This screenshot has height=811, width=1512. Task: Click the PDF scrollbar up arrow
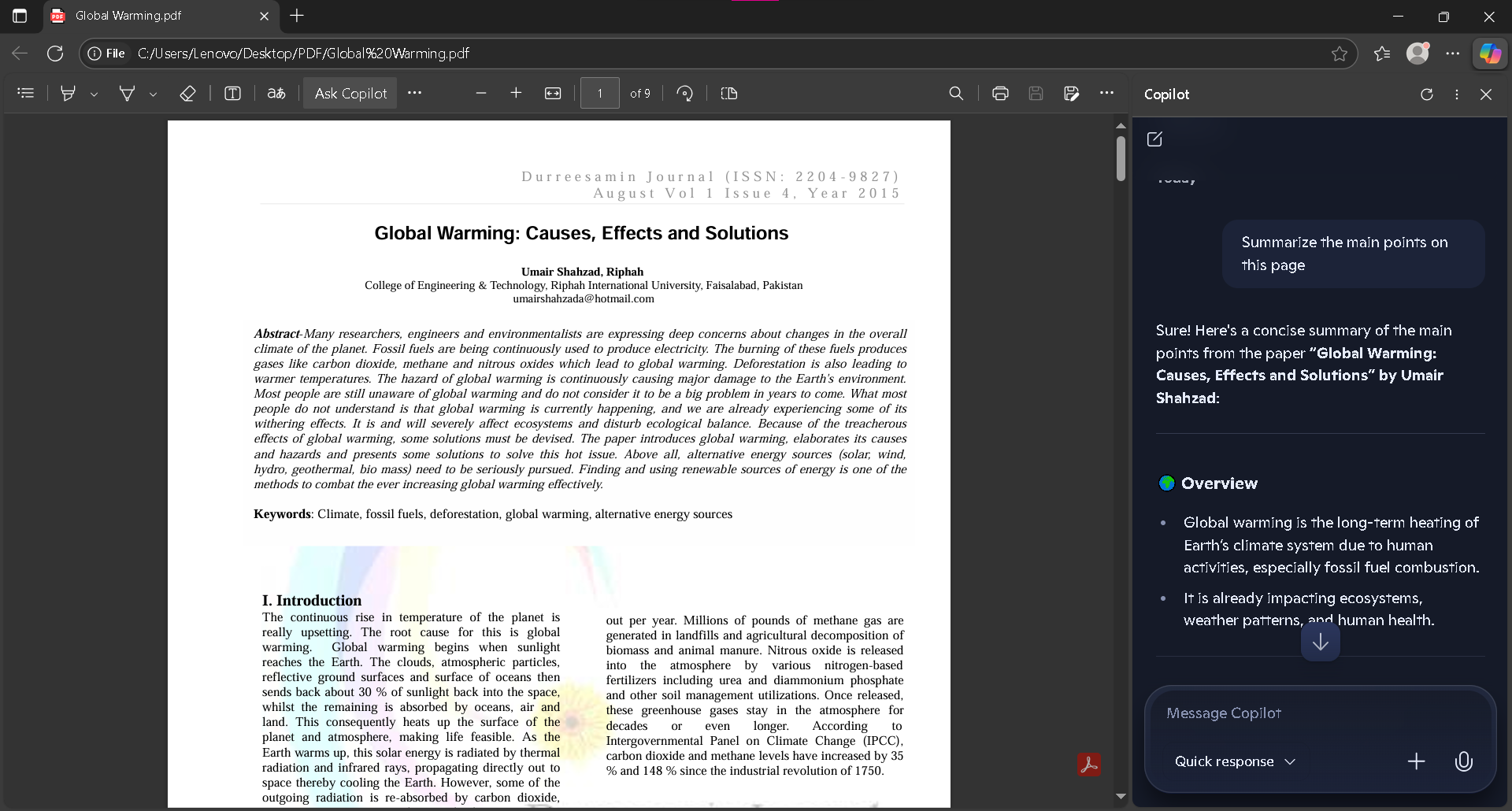(x=1121, y=126)
